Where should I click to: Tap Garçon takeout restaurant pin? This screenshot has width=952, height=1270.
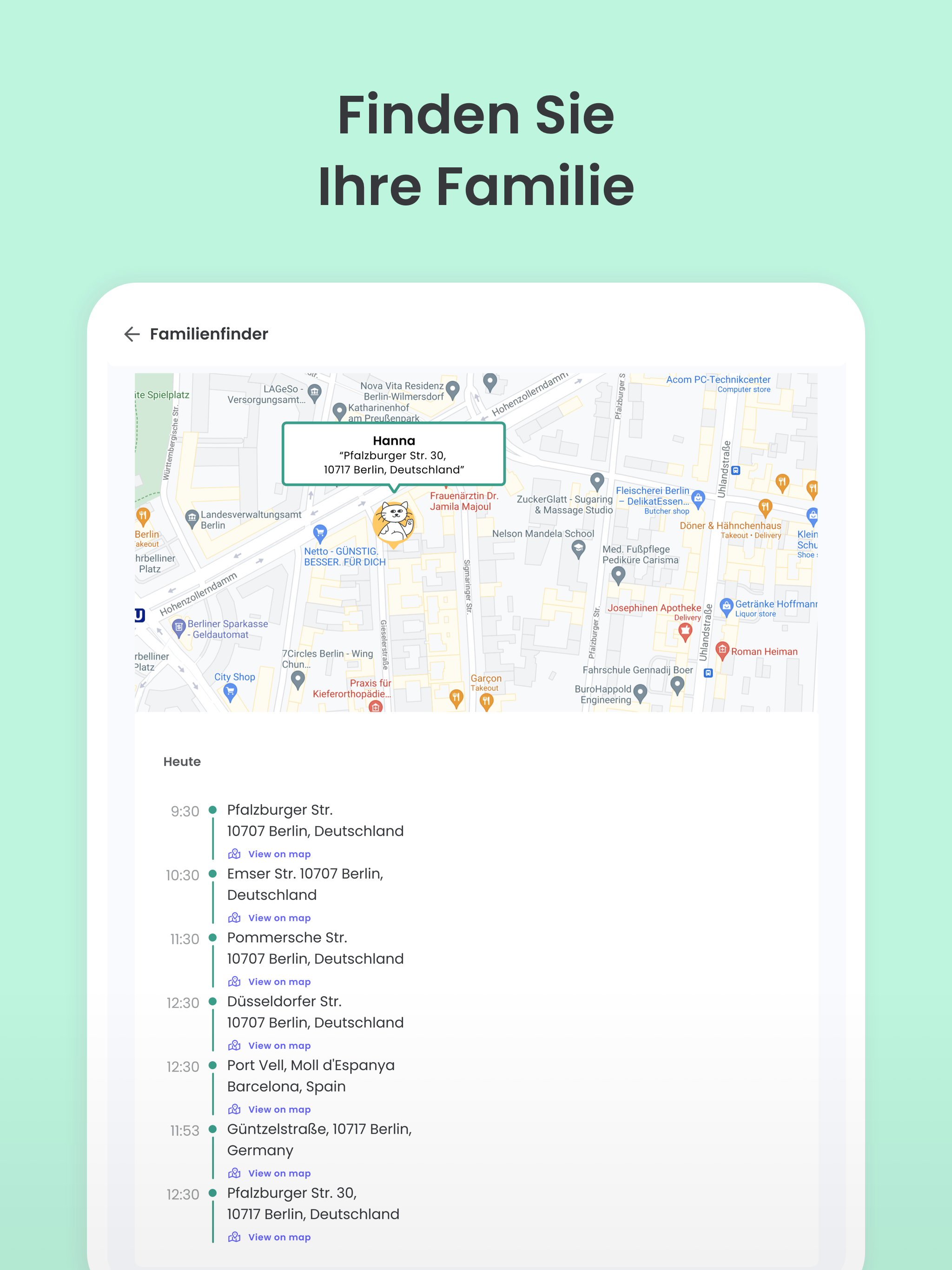tap(486, 701)
